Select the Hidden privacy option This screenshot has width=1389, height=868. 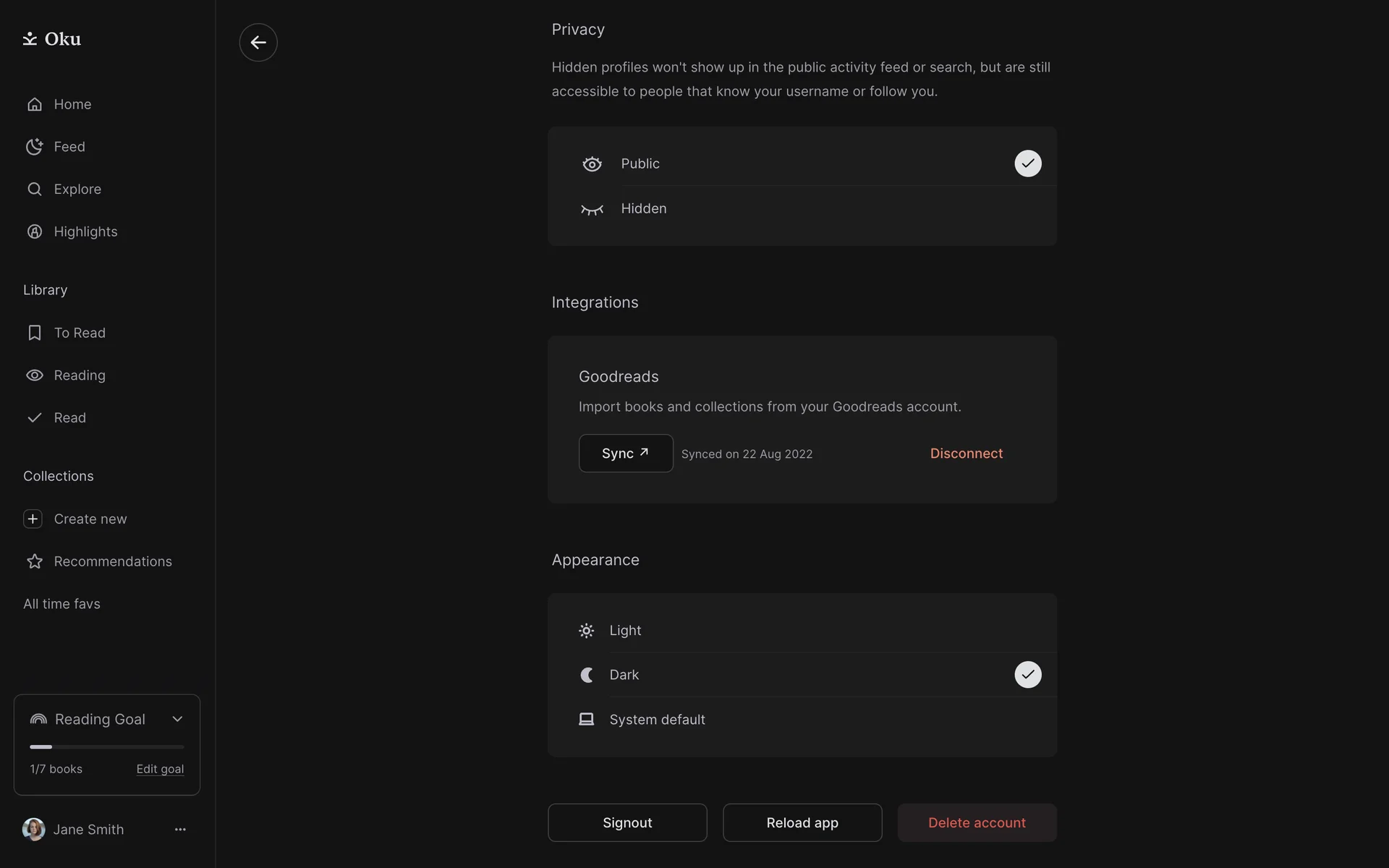coord(643,209)
